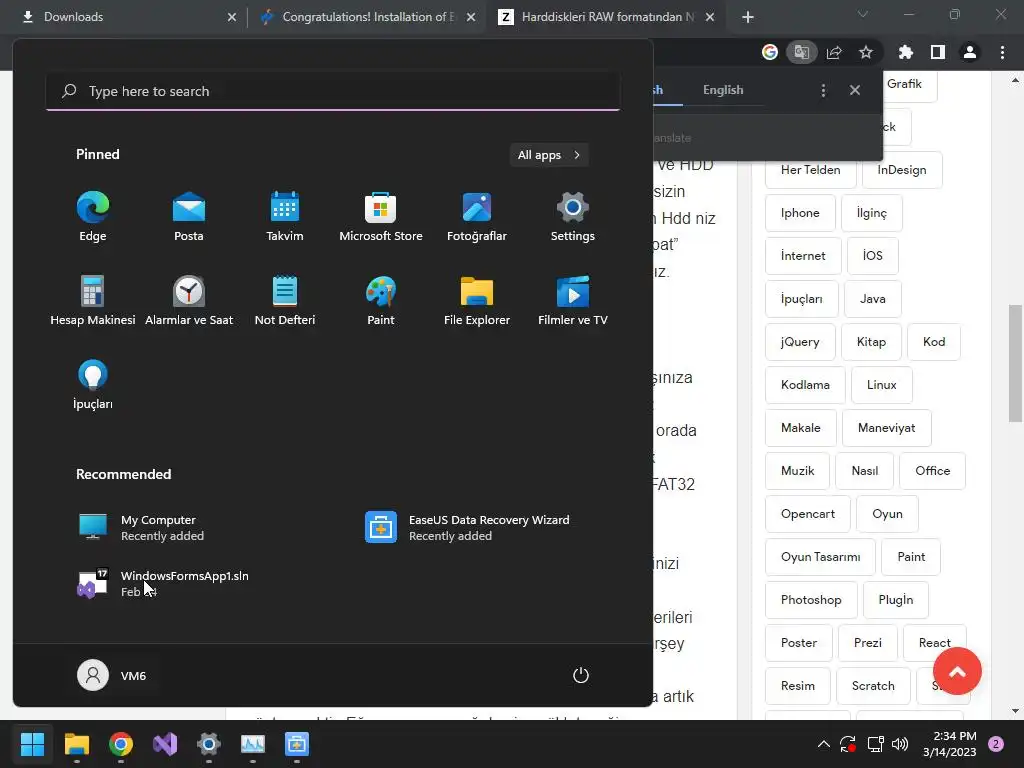
Task: Open clock and date panel
Action: click(950, 744)
